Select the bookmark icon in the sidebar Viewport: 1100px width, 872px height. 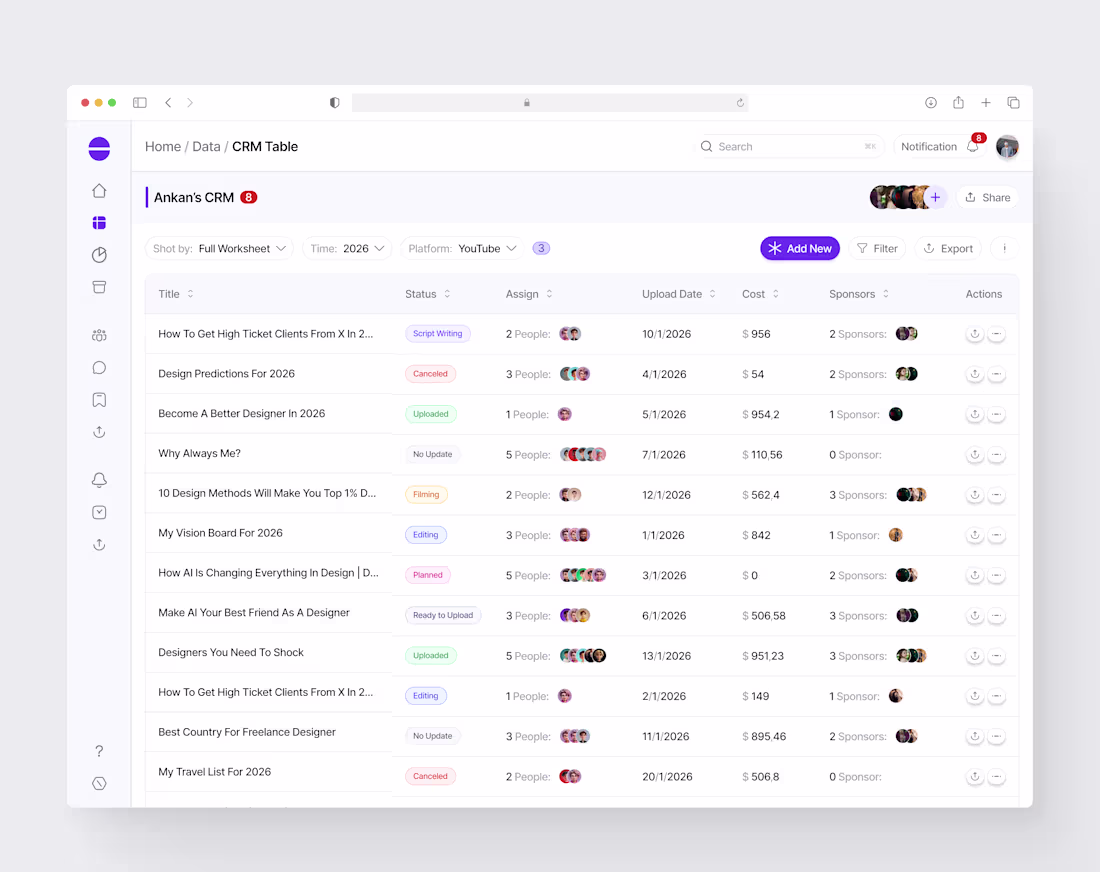(99, 399)
